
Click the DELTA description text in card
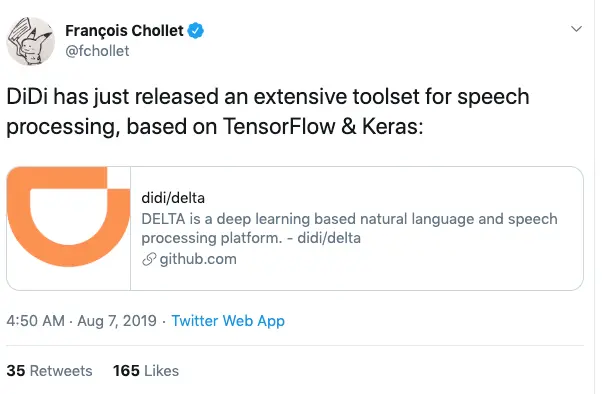pos(349,228)
